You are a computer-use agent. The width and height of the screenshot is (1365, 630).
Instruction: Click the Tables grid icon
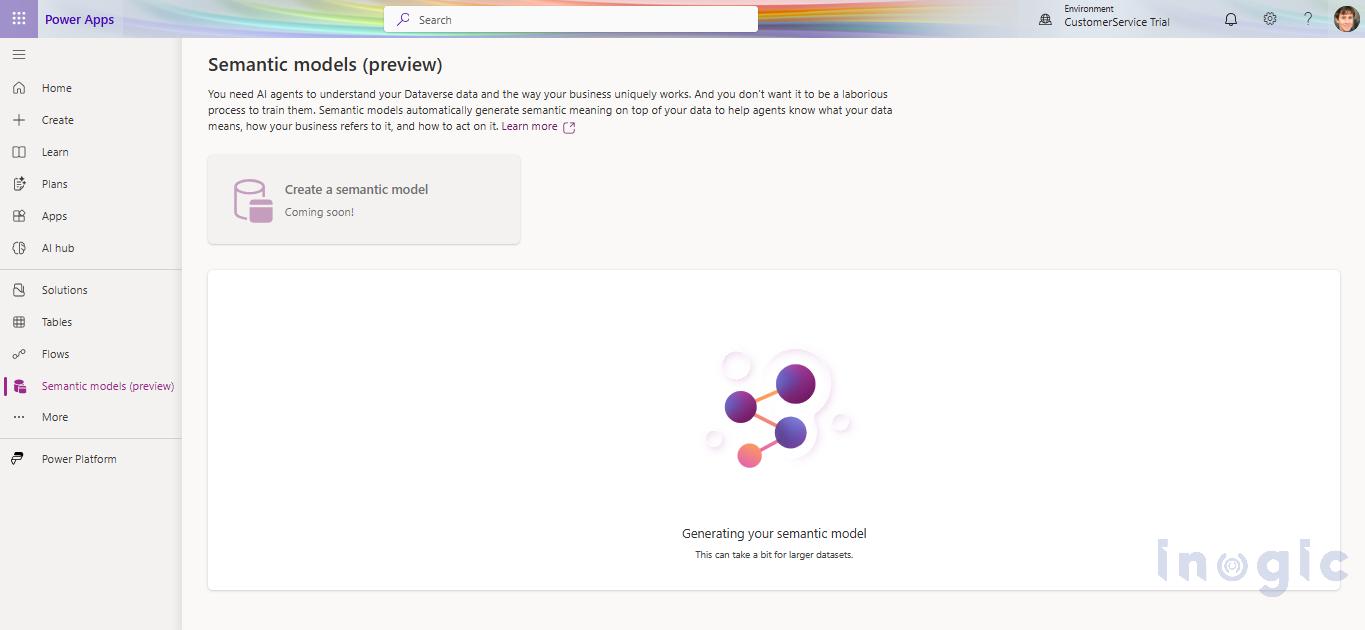19,322
